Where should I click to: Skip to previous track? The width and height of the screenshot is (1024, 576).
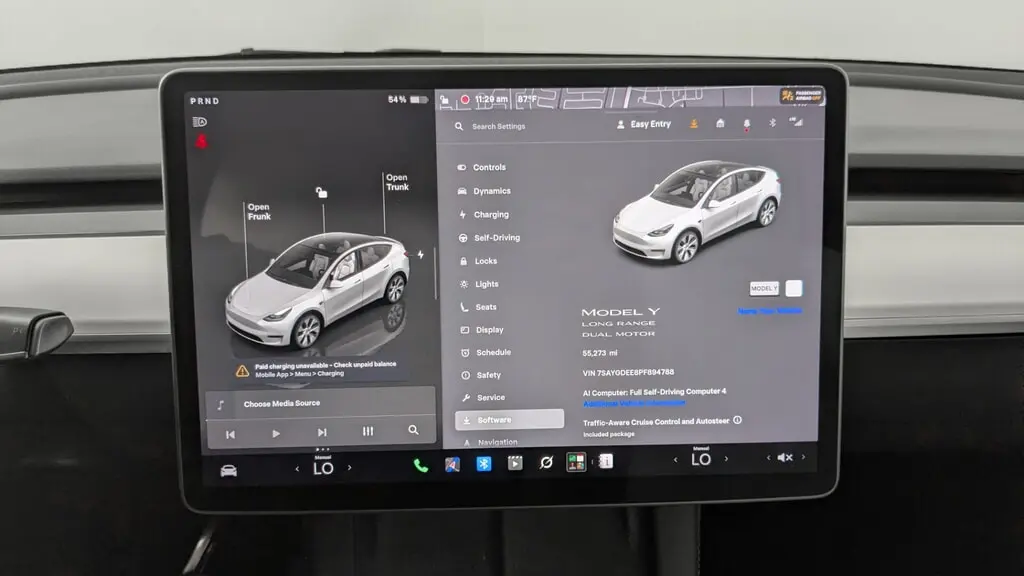pos(230,434)
